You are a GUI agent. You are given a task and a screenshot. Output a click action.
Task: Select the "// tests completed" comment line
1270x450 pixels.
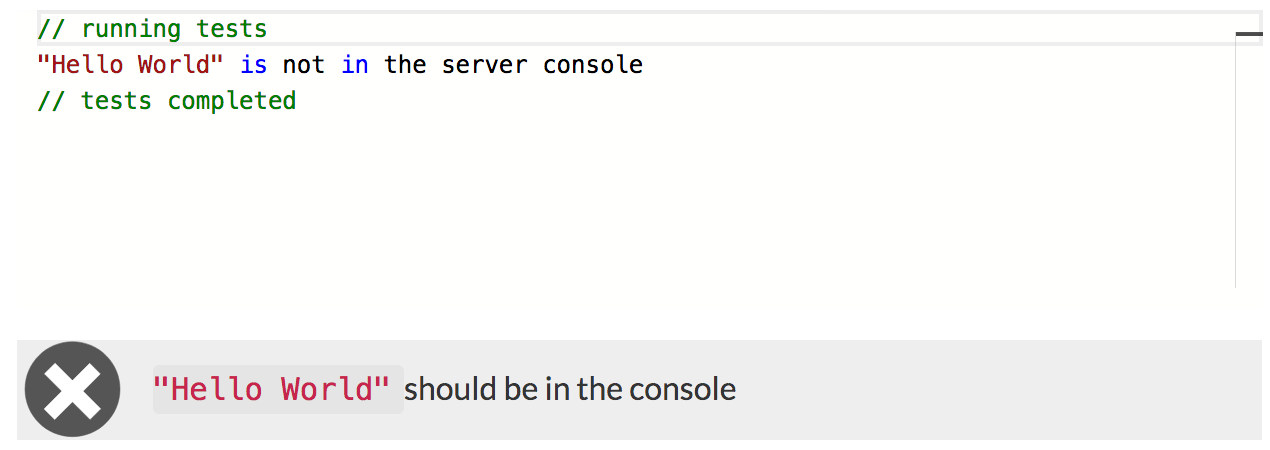166,101
